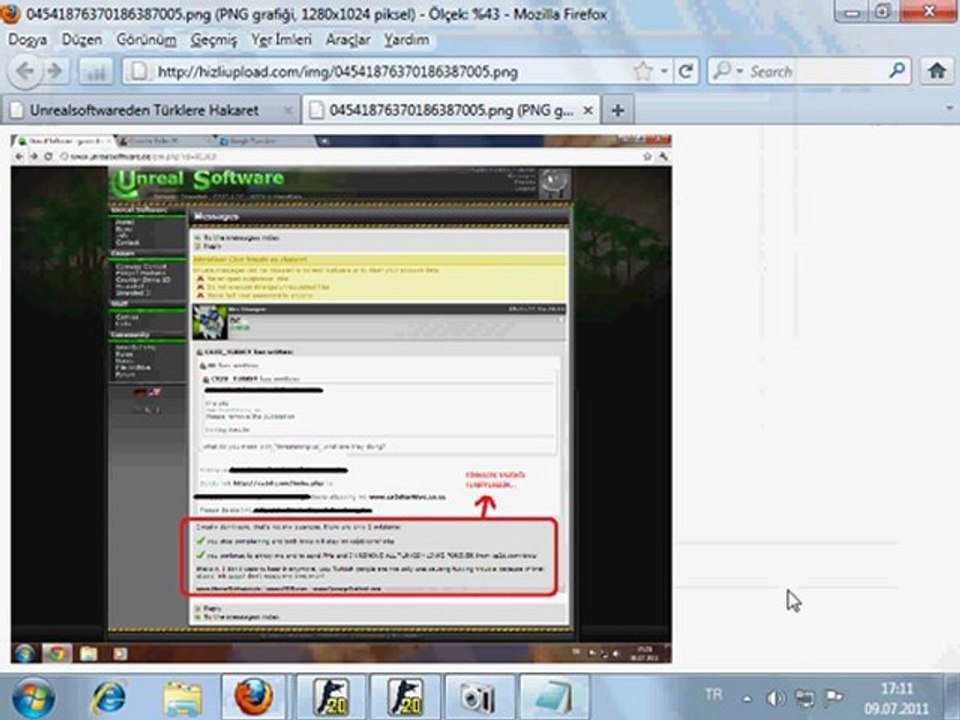Click the search magnifier submit icon
960x720 pixels.
point(897,71)
